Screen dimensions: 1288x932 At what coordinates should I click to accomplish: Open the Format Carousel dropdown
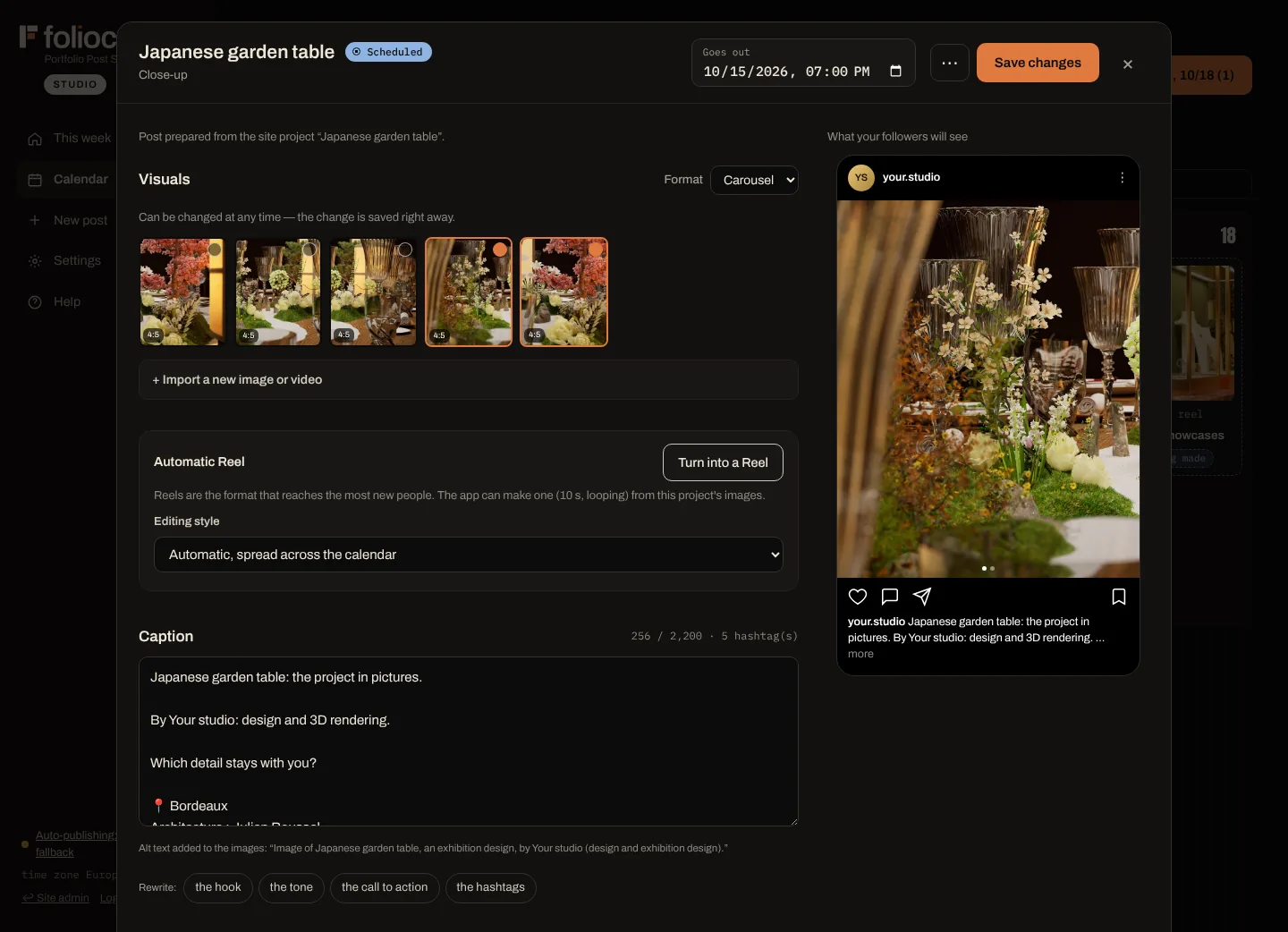coord(754,180)
